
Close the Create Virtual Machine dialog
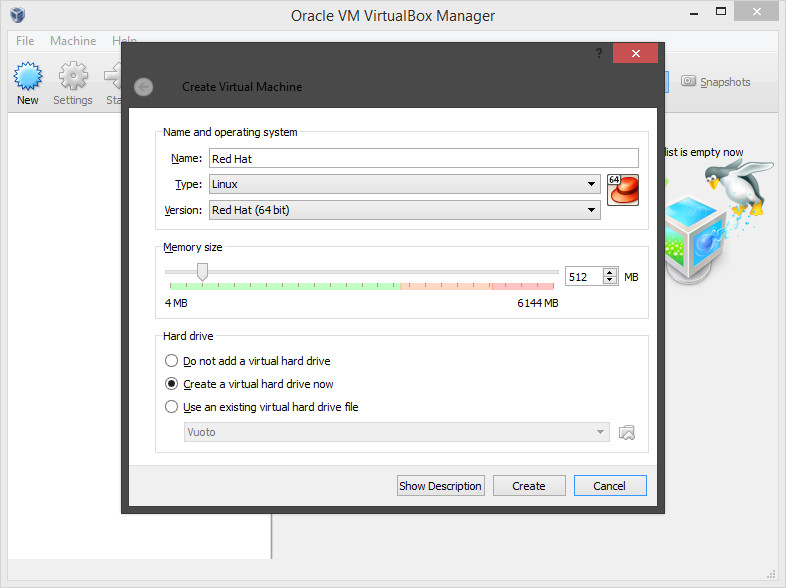tap(635, 53)
